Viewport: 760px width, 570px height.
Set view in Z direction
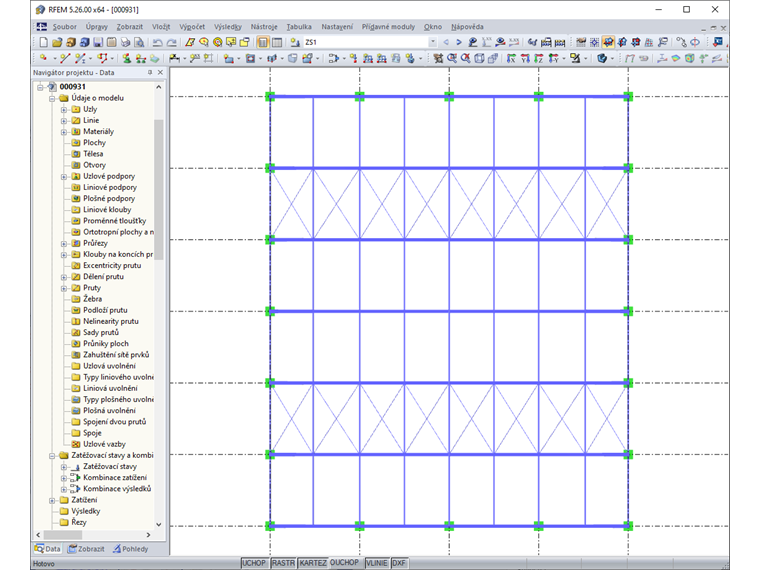click(538, 58)
